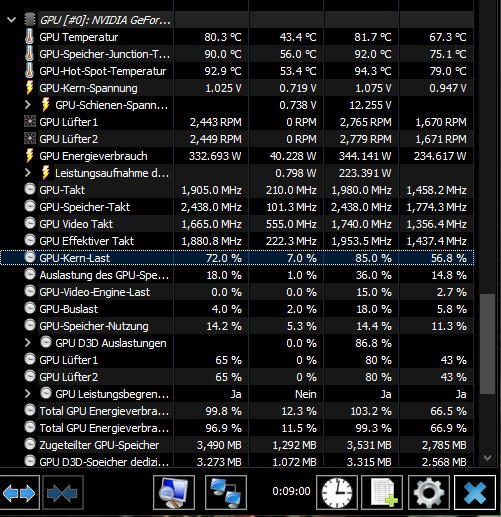Expand the Leistungsaufnahme row
This screenshot has height=517, width=501.
point(28,173)
